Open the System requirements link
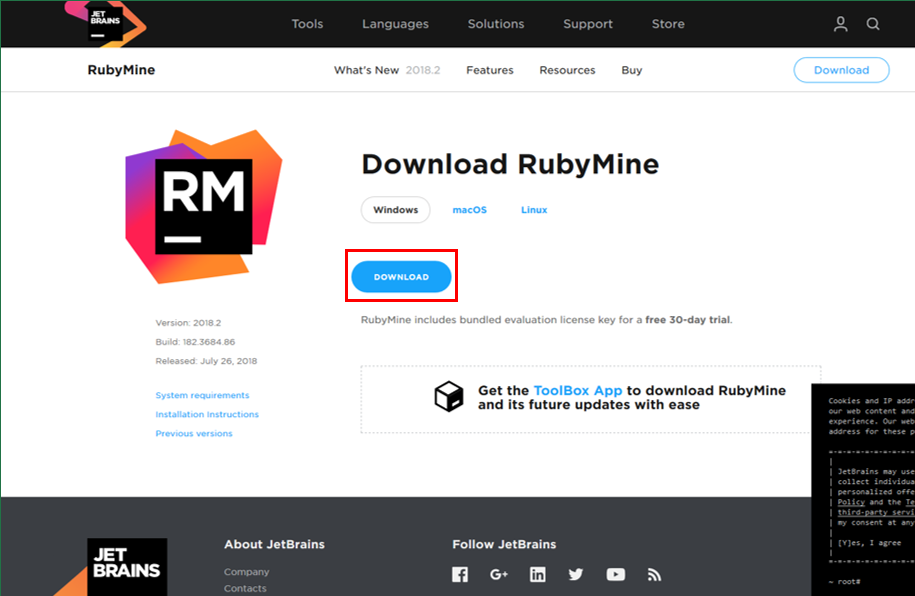 tap(202, 395)
